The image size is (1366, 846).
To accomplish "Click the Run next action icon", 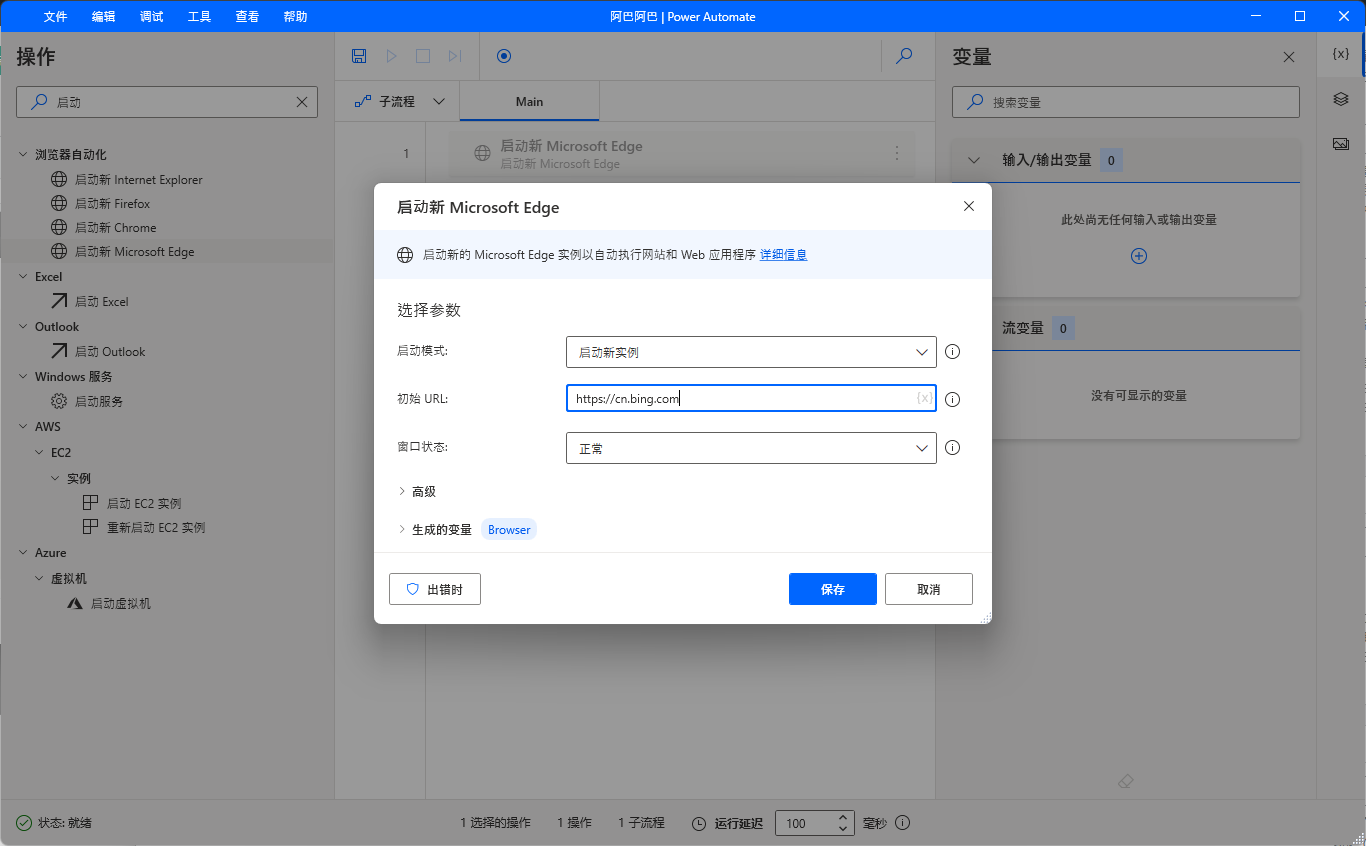I will pos(455,56).
